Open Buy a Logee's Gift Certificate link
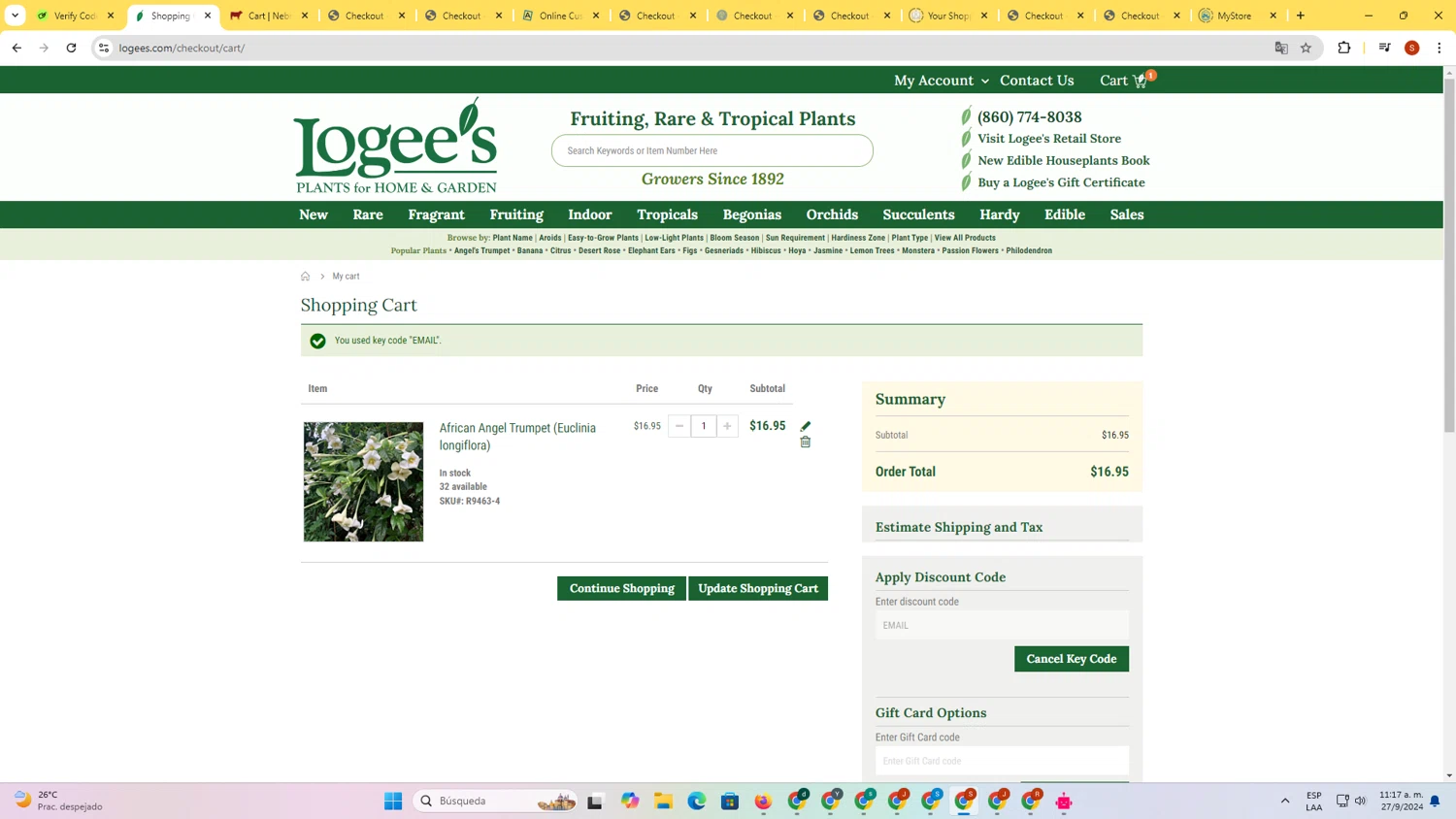Viewport: 1456px width, 819px height. coord(1061,182)
